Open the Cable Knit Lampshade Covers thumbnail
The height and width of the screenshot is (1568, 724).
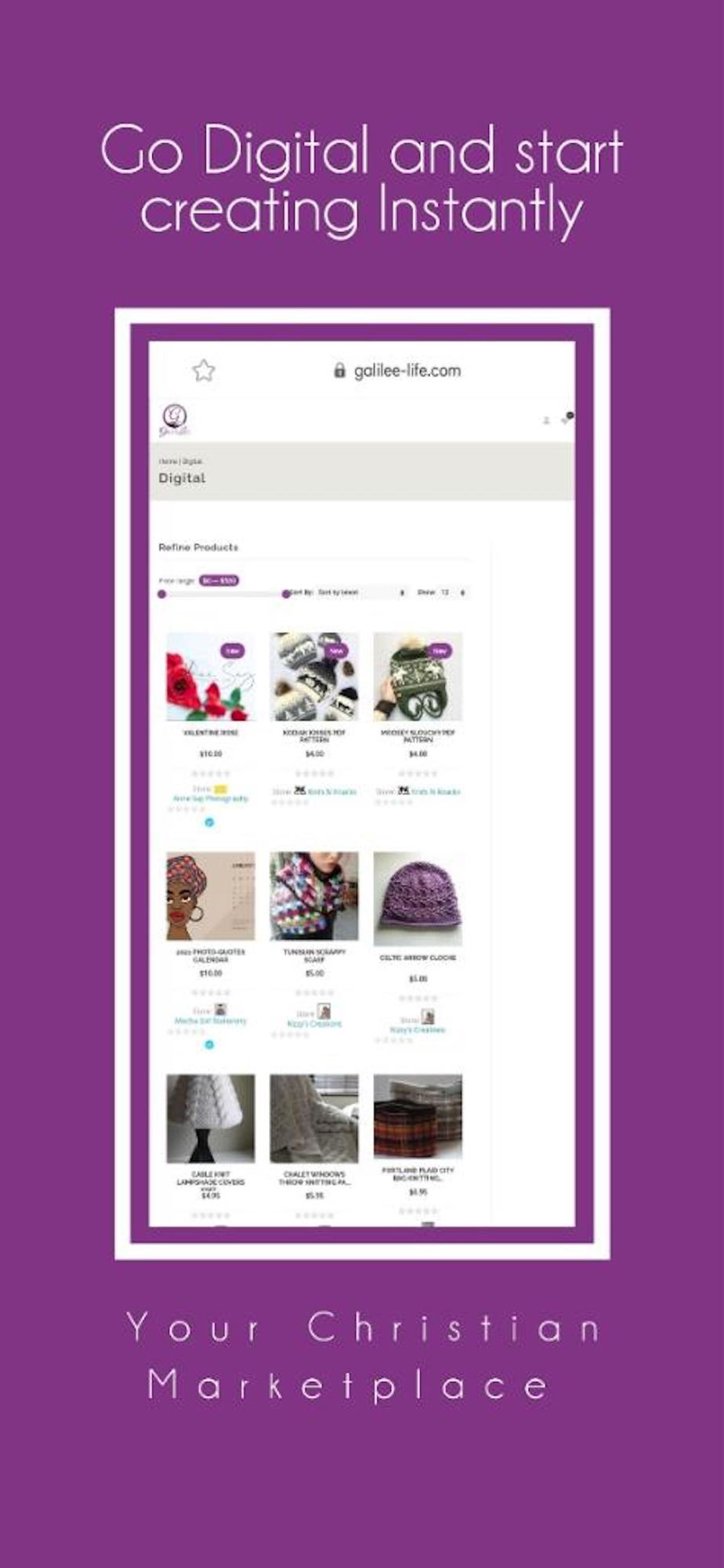210,1119
